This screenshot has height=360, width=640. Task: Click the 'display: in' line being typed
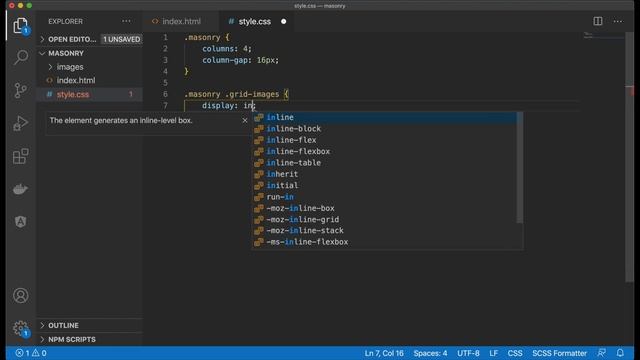[228, 106]
